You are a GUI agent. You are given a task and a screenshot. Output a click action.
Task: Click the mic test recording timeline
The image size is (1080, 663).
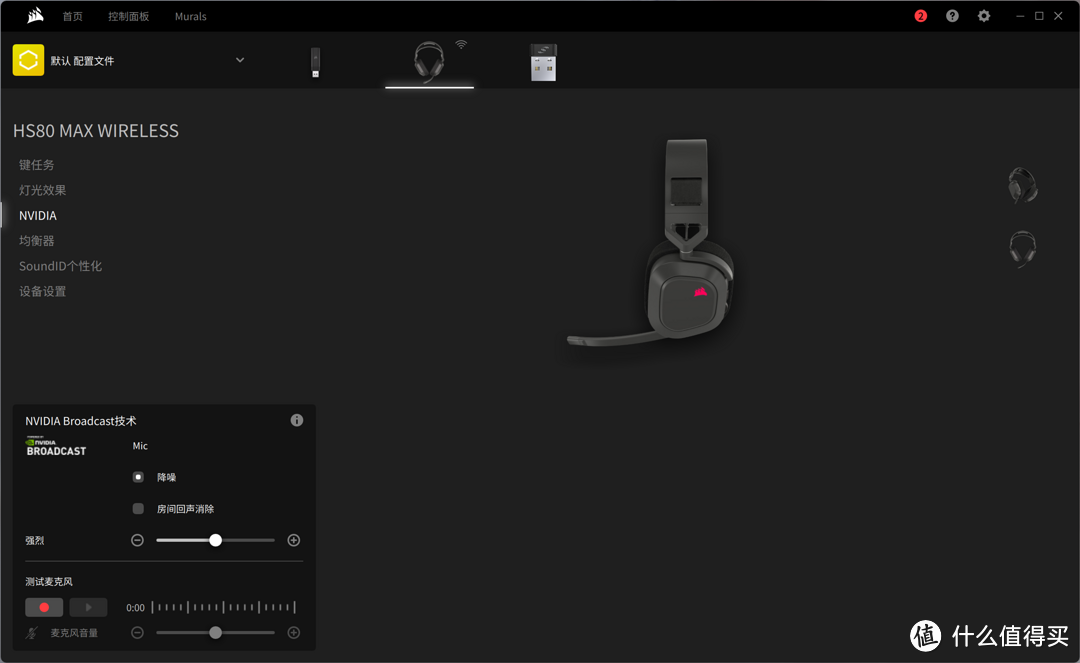(x=223, y=607)
